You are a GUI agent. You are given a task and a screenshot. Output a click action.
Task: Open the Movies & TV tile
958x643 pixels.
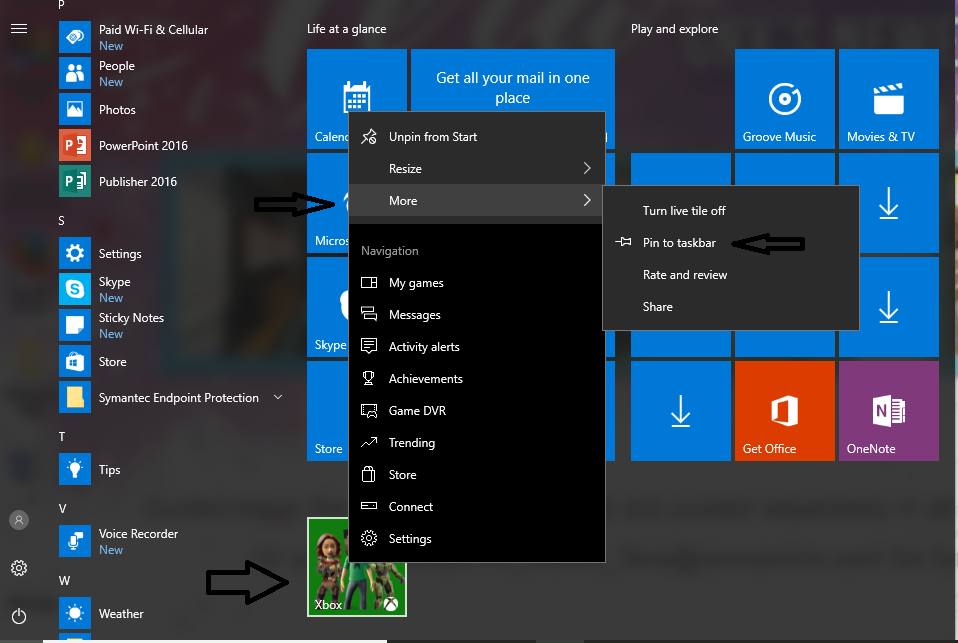(888, 99)
